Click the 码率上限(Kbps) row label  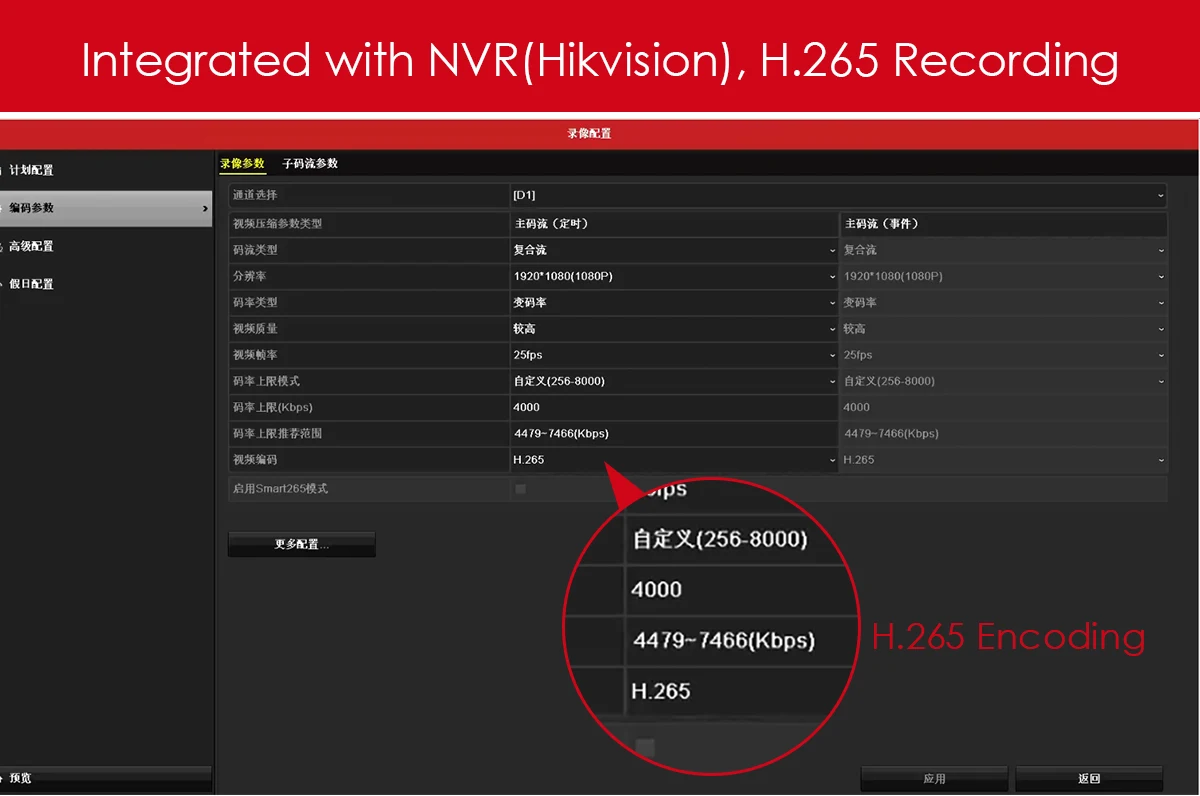click(273, 407)
